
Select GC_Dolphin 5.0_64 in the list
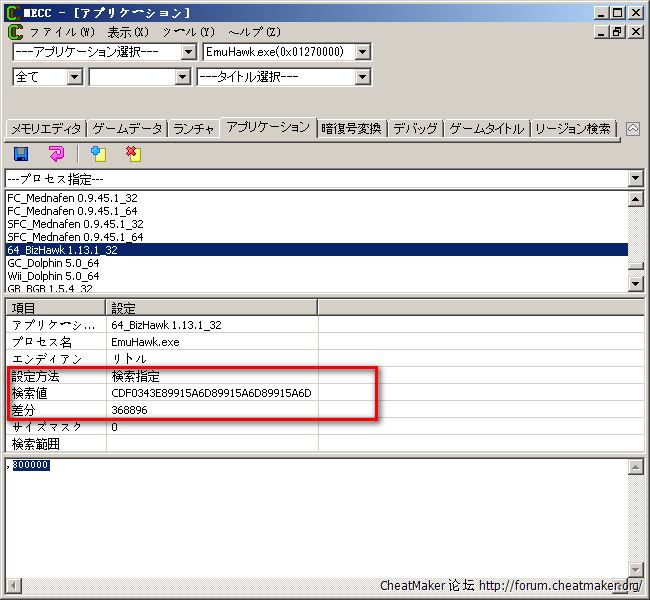point(52,263)
